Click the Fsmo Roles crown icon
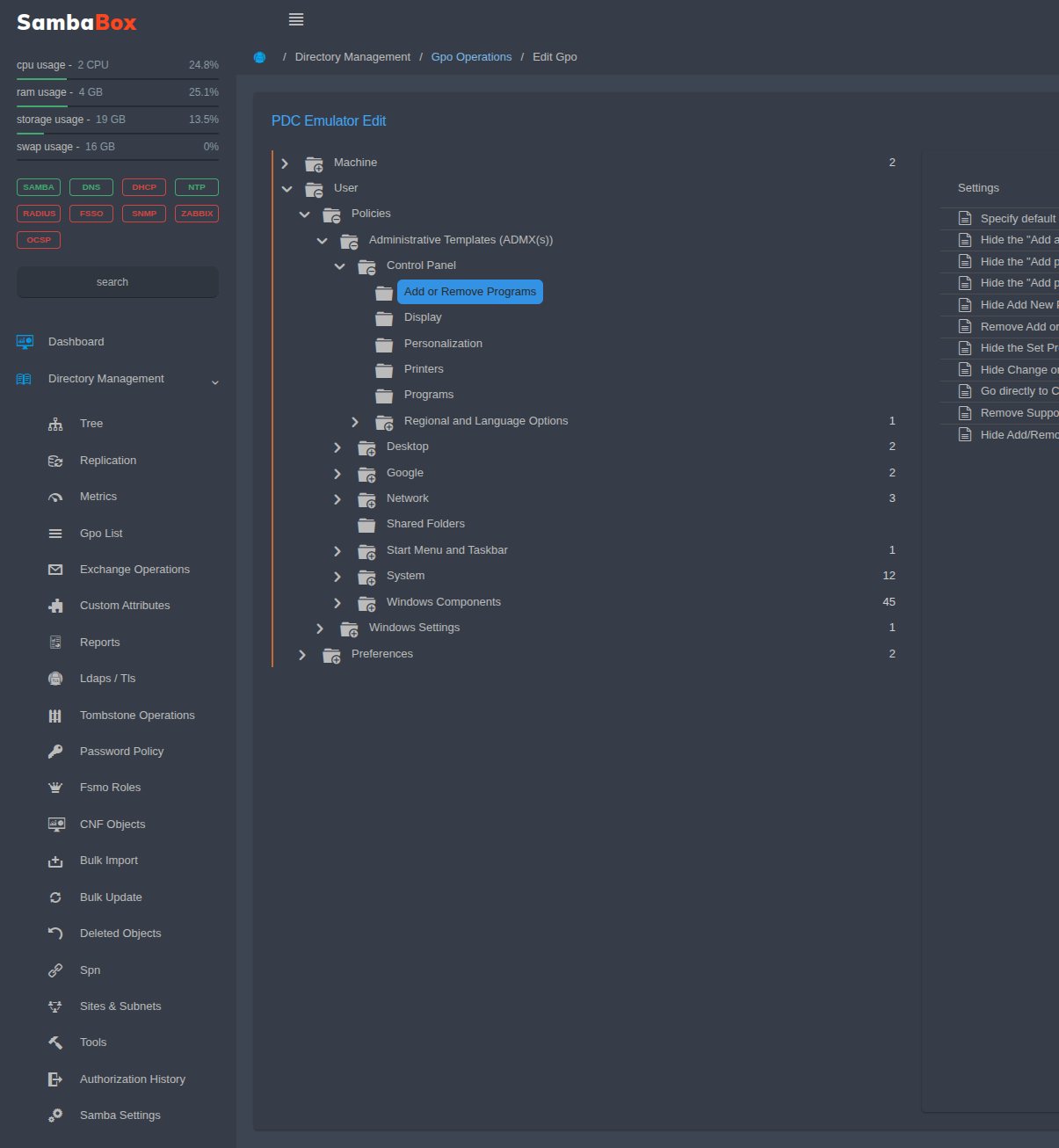This screenshot has width=1059, height=1148. coord(55,788)
